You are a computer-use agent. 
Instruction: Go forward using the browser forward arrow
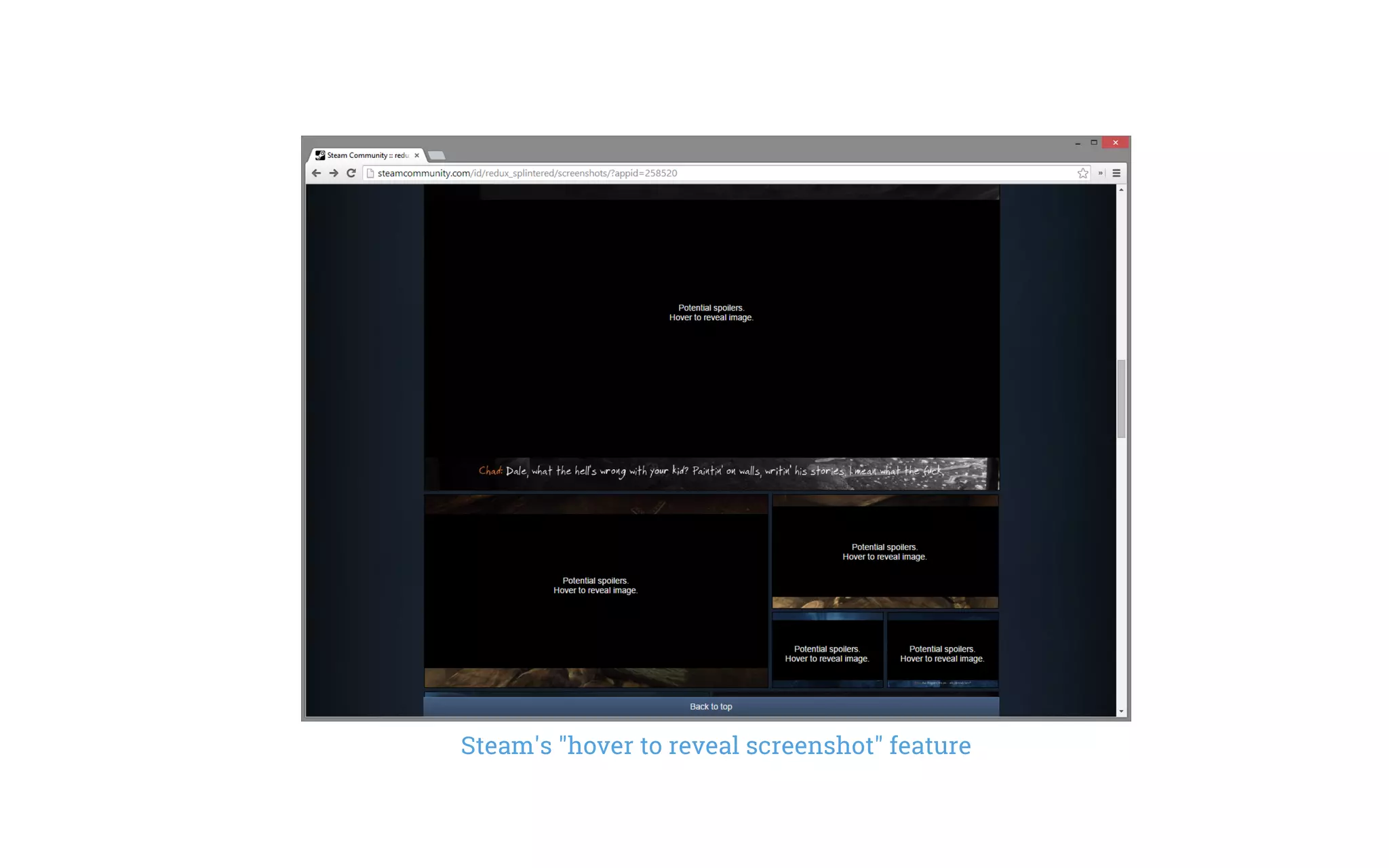[334, 173]
